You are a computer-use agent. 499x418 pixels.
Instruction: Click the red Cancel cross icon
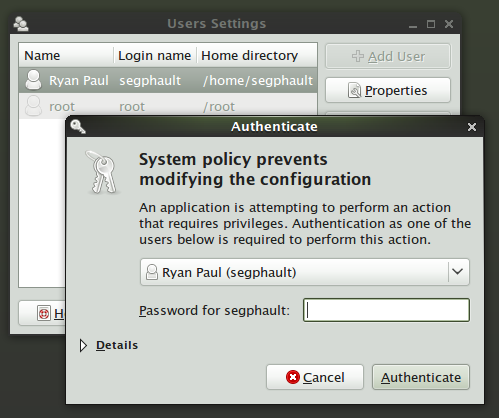click(293, 377)
